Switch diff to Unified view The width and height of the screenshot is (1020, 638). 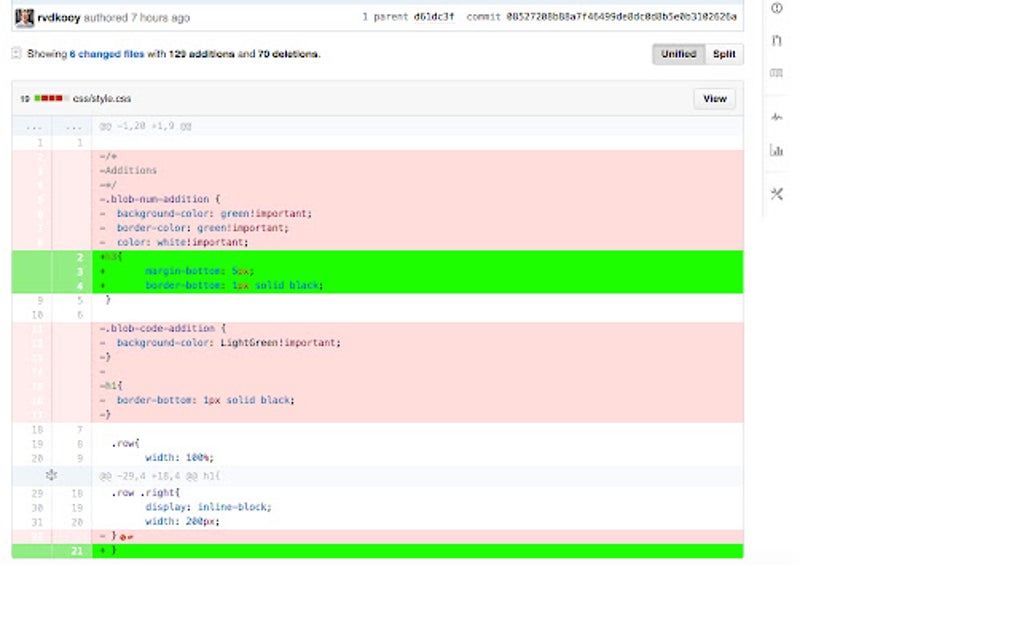(678, 54)
